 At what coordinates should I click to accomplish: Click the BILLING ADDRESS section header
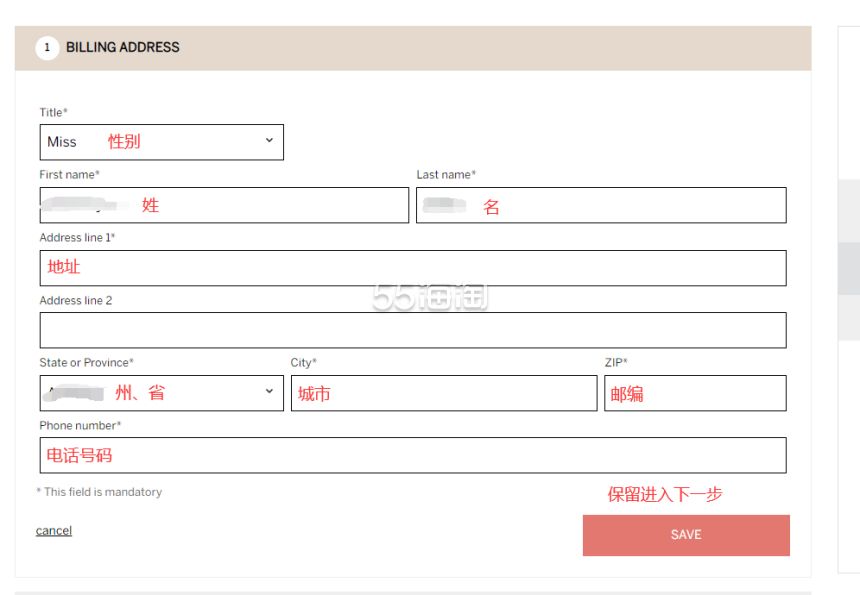(123, 47)
